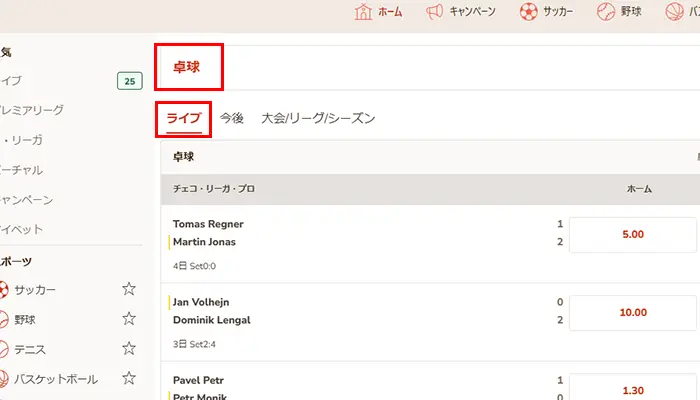Favorite サッカー with its star
Viewport: 700px width, 400px height.
129,289
